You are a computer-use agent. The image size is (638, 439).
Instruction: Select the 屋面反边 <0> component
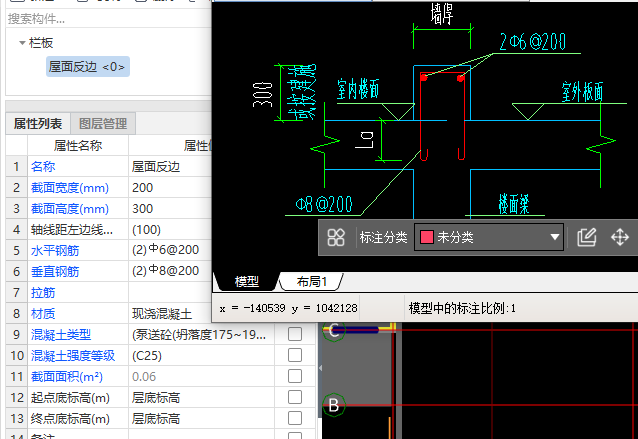tap(87, 67)
